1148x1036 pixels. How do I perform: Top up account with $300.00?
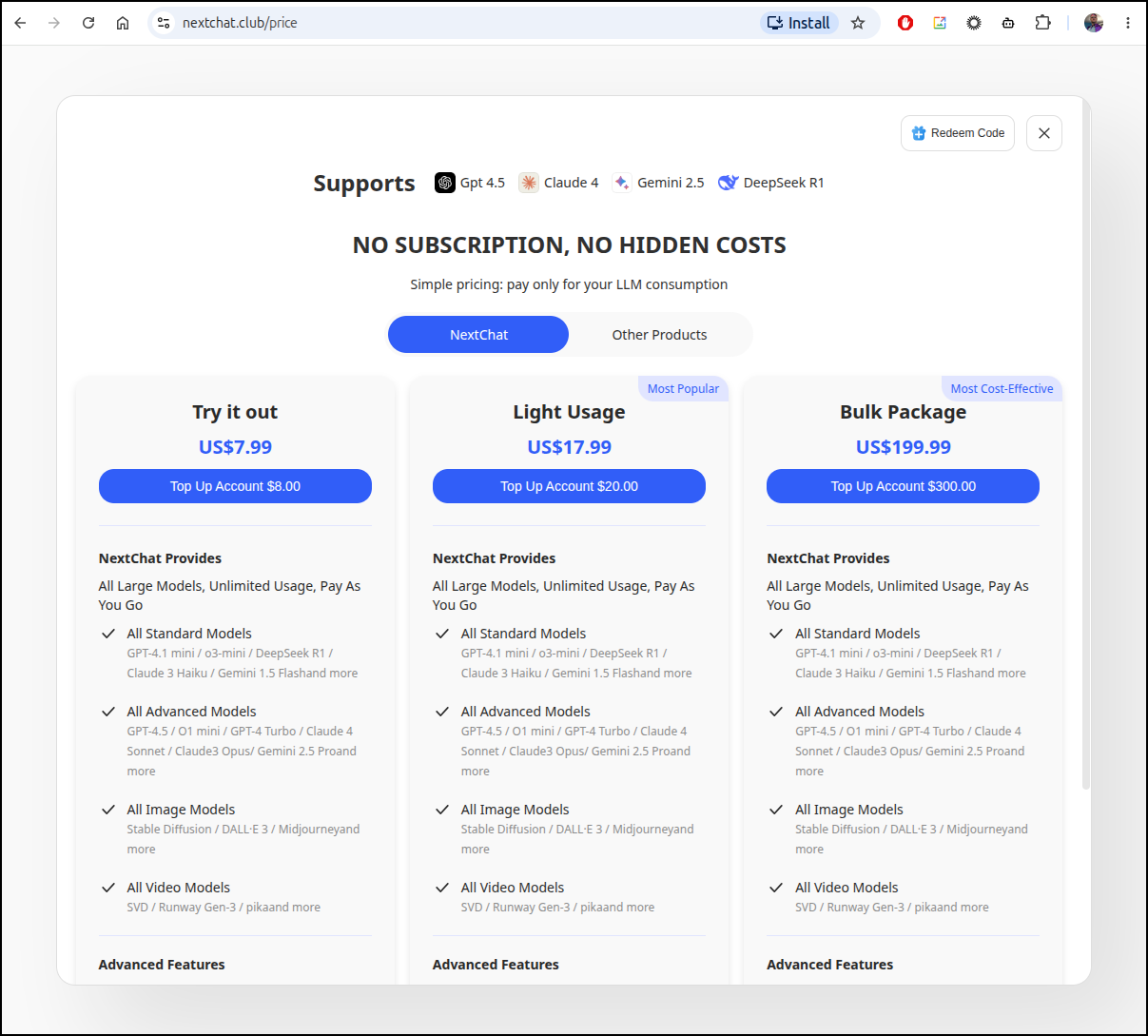(903, 486)
